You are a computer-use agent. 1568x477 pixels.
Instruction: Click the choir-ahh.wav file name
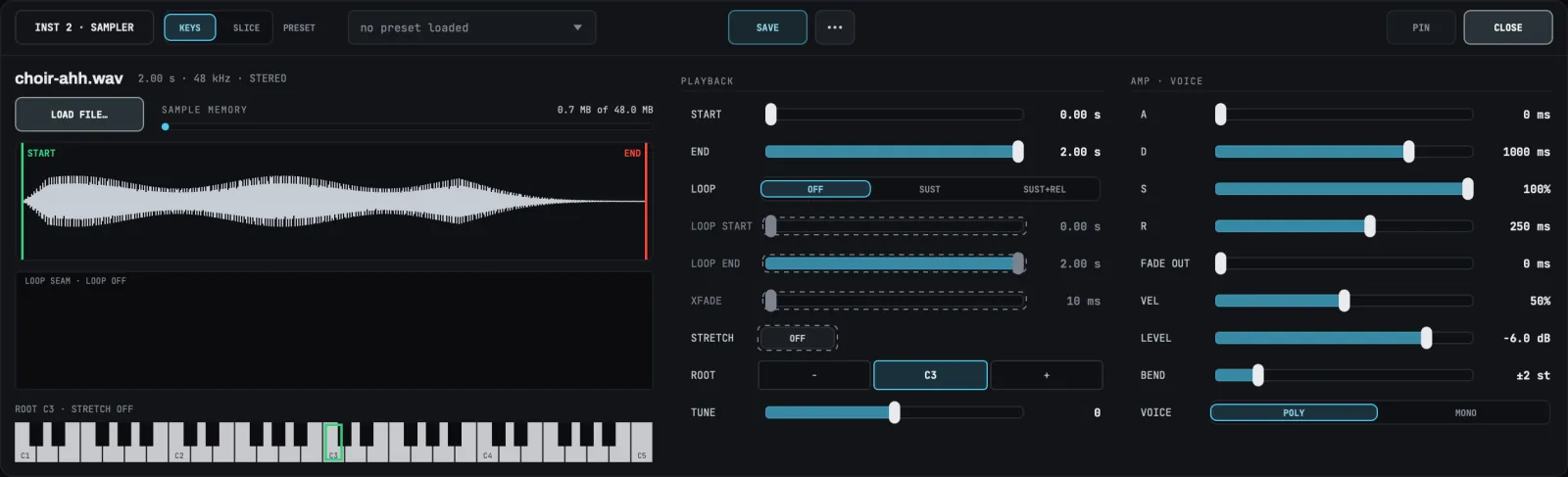coord(69,78)
